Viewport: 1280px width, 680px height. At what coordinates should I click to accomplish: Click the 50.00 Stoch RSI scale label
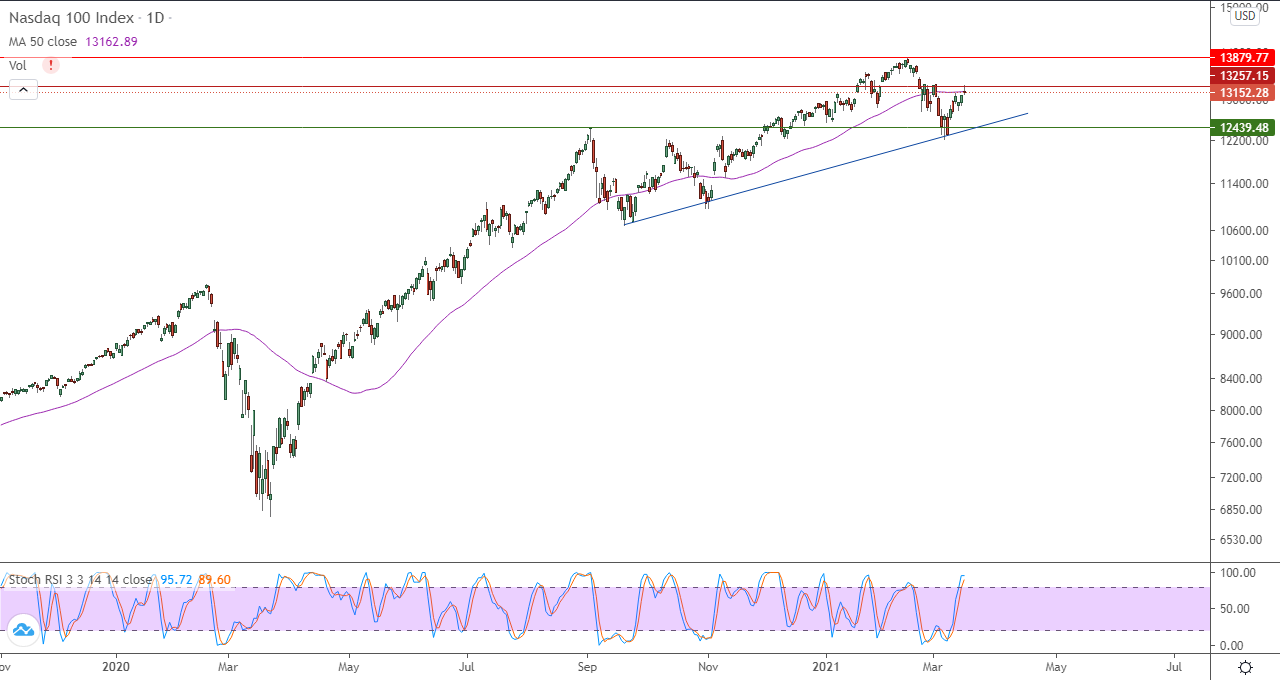pyautogui.click(x=1233, y=609)
